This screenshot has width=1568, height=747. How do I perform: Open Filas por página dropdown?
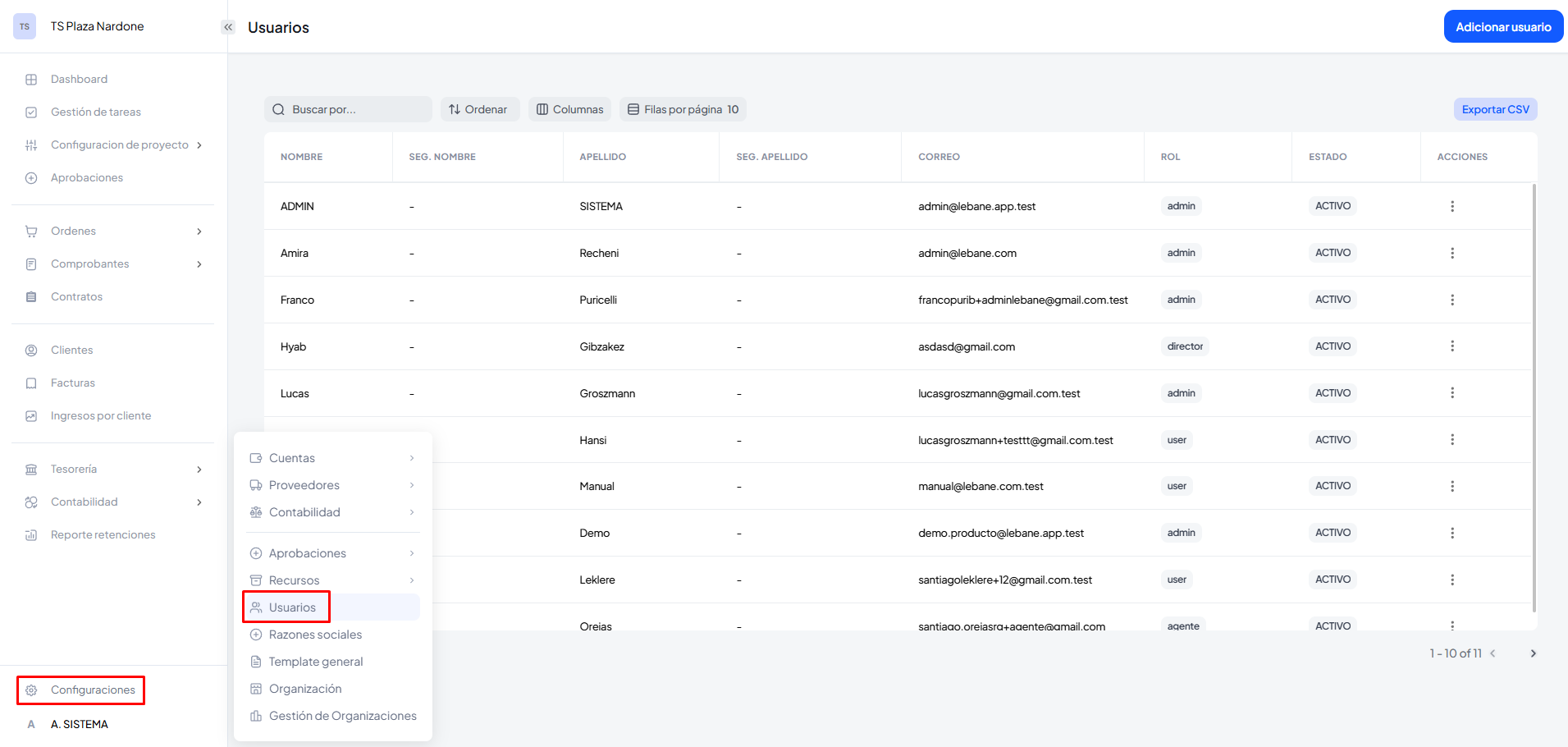683,109
